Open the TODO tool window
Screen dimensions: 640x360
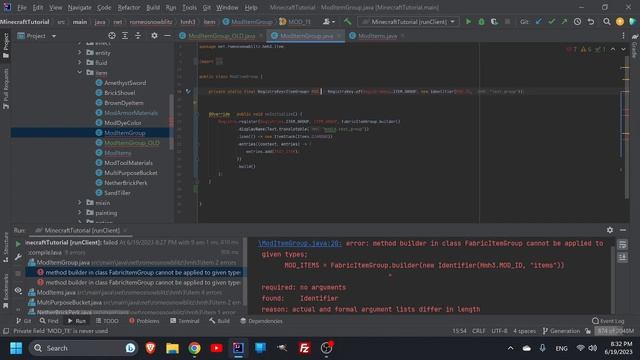point(107,321)
